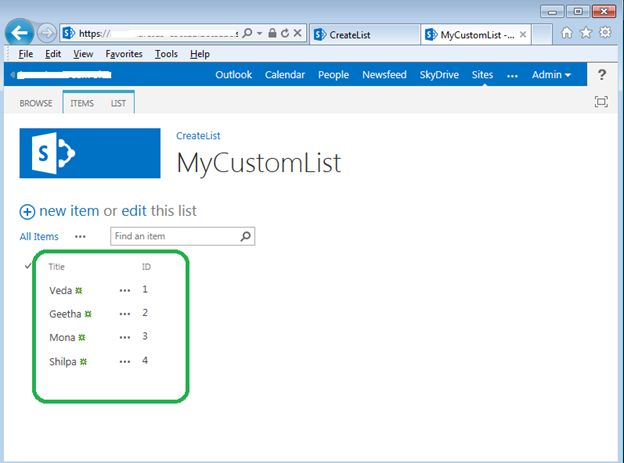The image size is (624, 463).
Task: Click the browser Back arrow button
Action: pyautogui.click(x=19, y=33)
